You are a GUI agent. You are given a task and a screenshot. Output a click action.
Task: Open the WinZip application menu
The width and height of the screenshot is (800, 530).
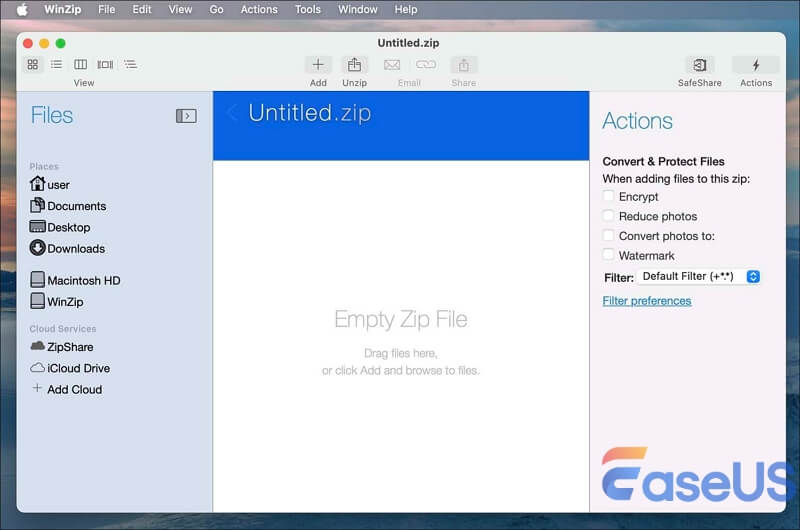pos(62,9)
